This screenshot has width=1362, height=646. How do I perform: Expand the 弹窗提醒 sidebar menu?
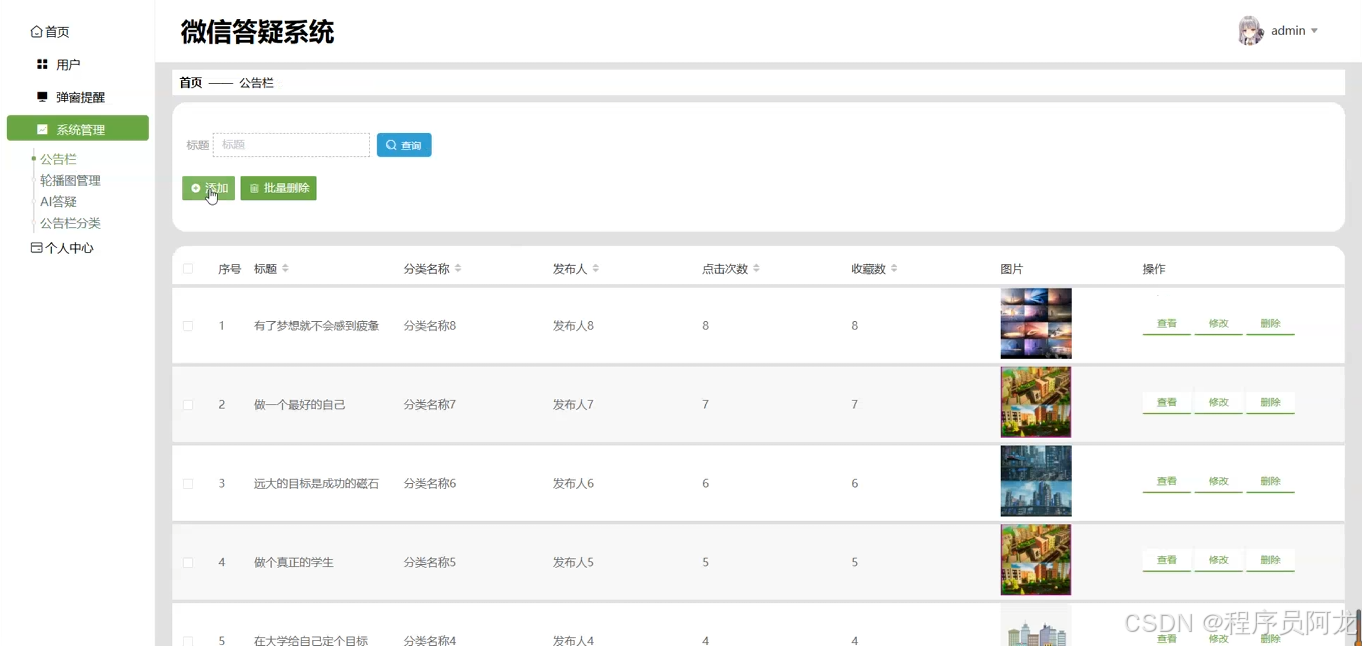click(78, 97)
